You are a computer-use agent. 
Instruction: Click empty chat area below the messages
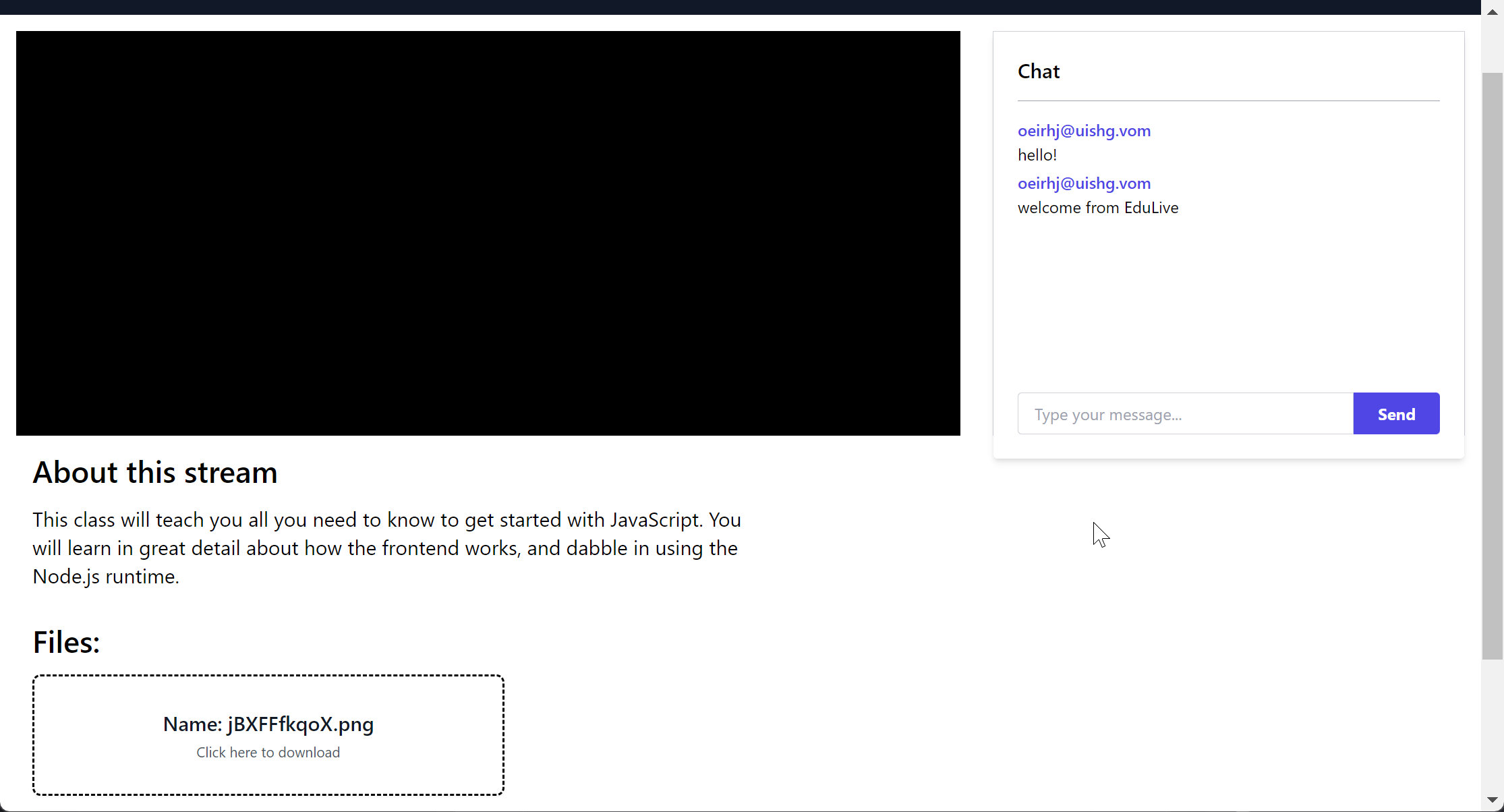pyautogui.click(x=1227, y=303)
